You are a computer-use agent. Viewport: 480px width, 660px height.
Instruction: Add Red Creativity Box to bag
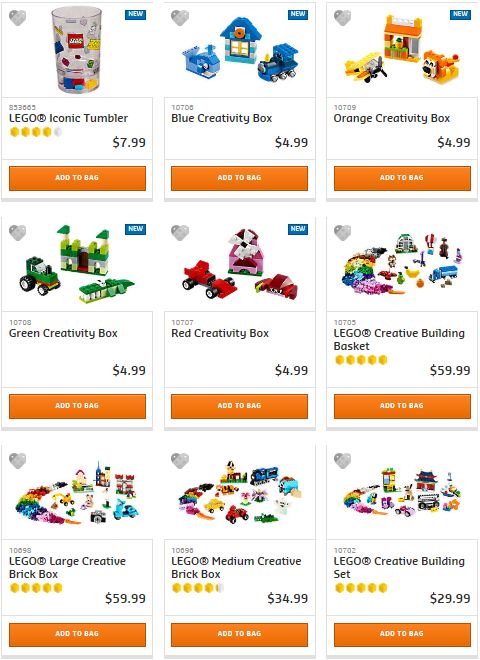point(240,406)
